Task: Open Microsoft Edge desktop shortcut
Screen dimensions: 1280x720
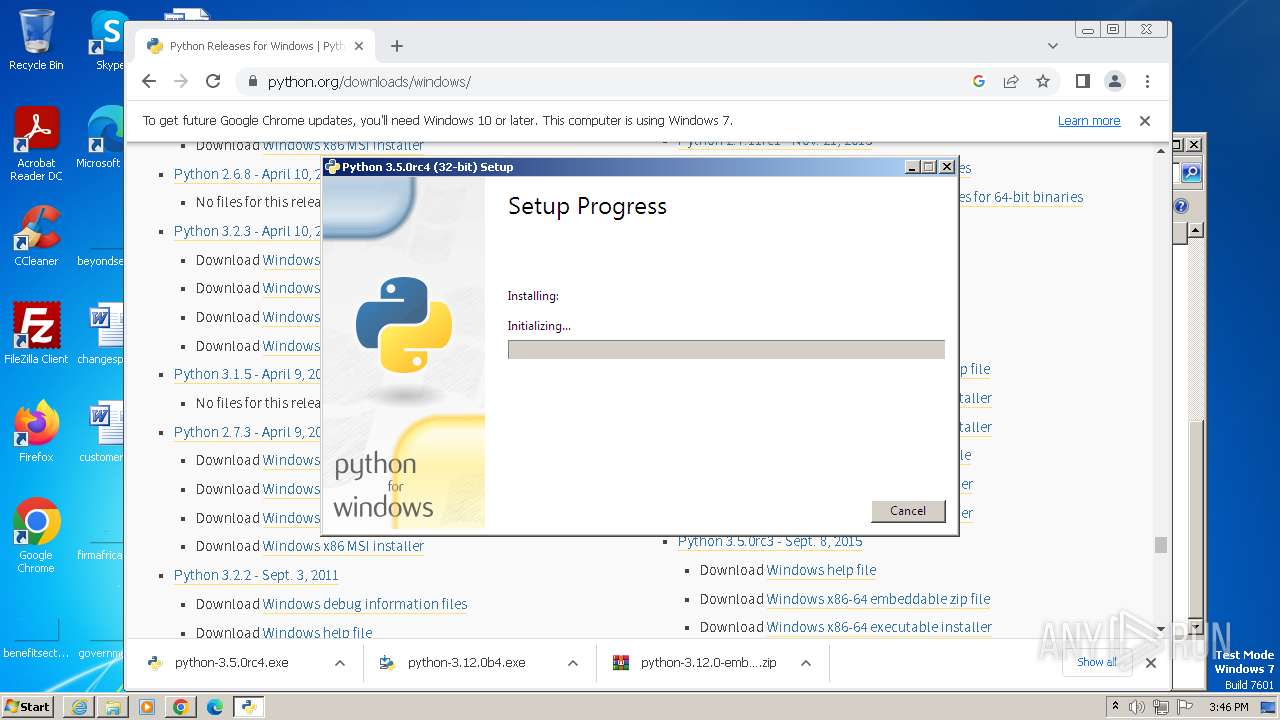Action: (x=100, y=138)
